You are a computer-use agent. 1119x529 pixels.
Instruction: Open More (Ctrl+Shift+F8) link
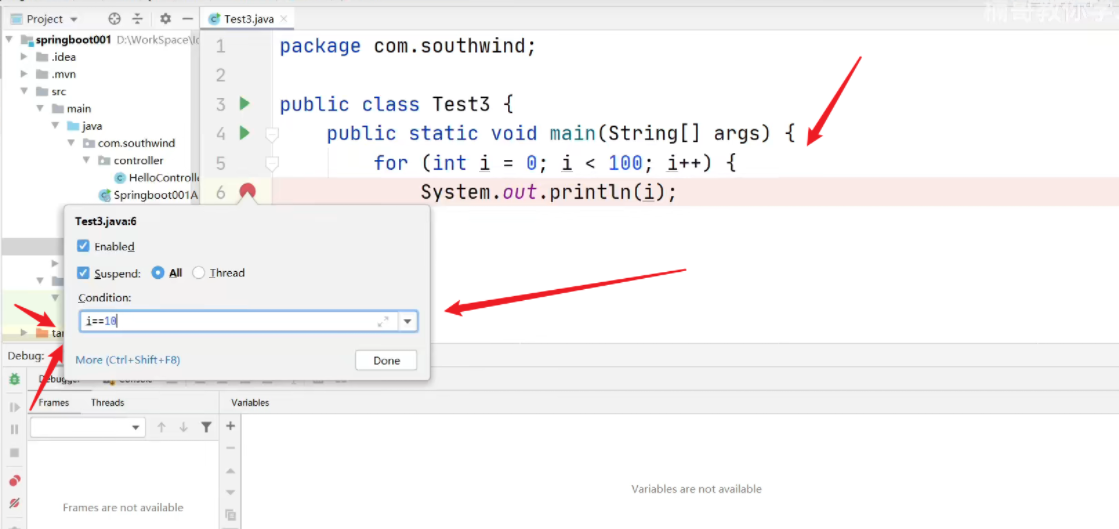click(x=128, y=360)
